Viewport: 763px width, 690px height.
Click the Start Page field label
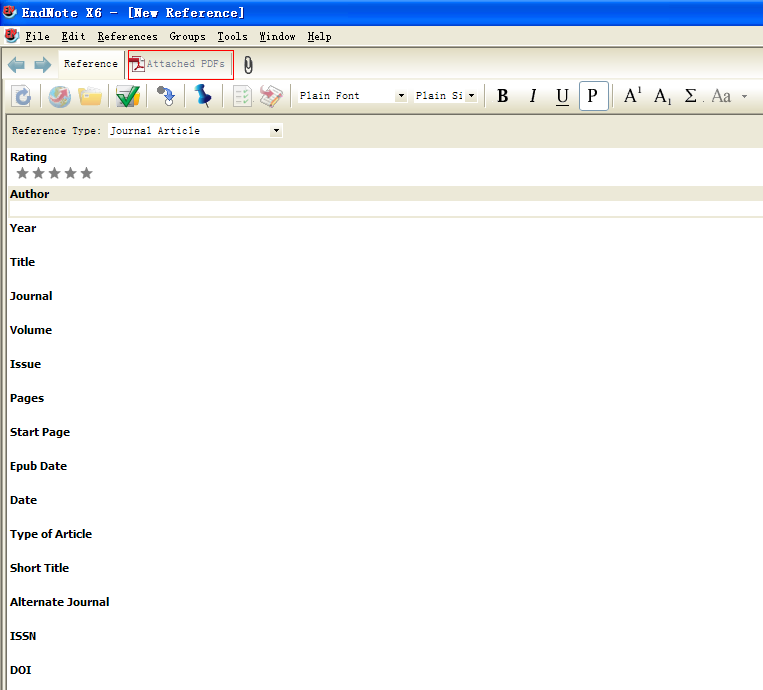40,432
